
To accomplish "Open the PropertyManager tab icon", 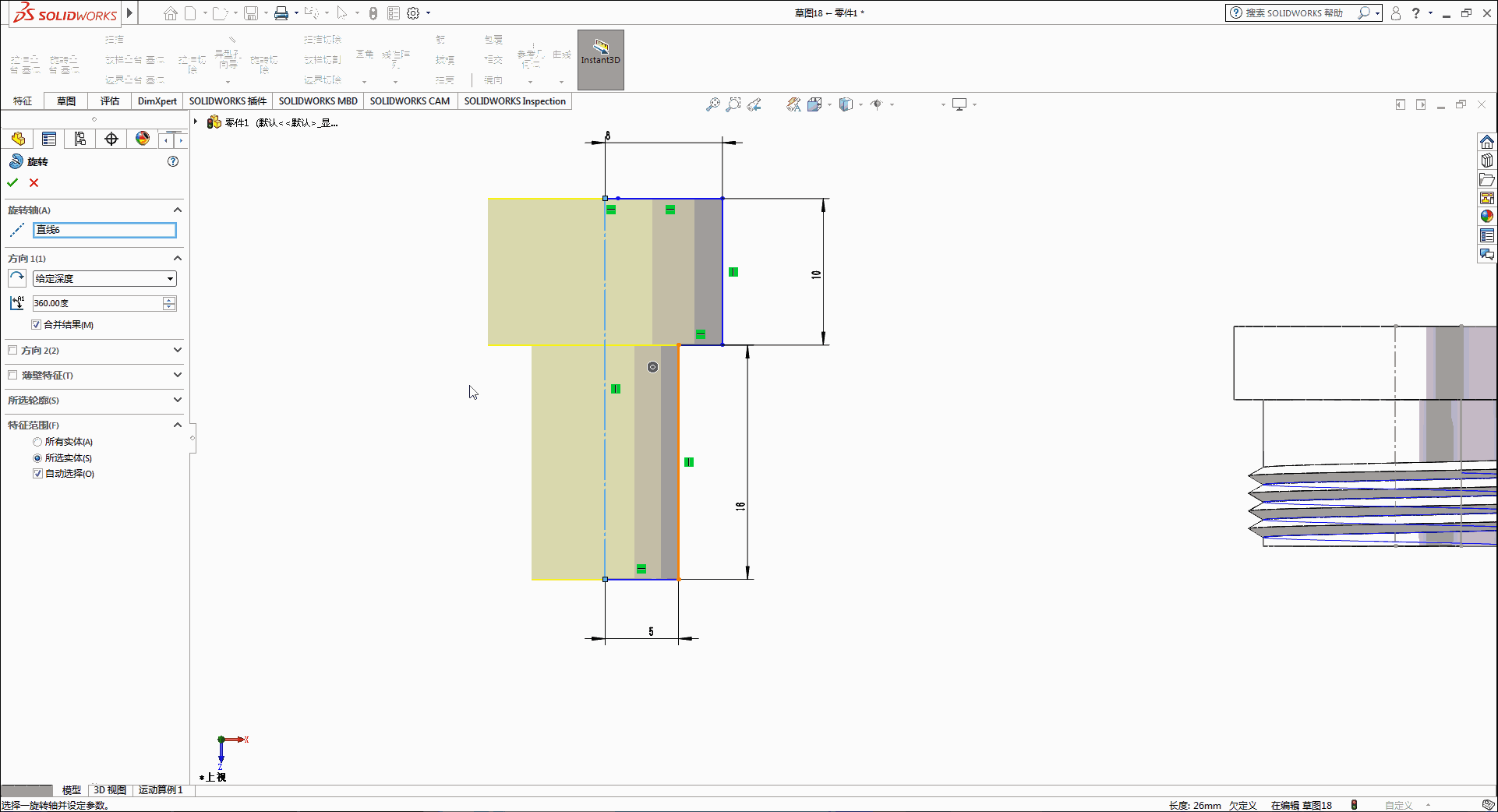I will (x=49, y=139).
